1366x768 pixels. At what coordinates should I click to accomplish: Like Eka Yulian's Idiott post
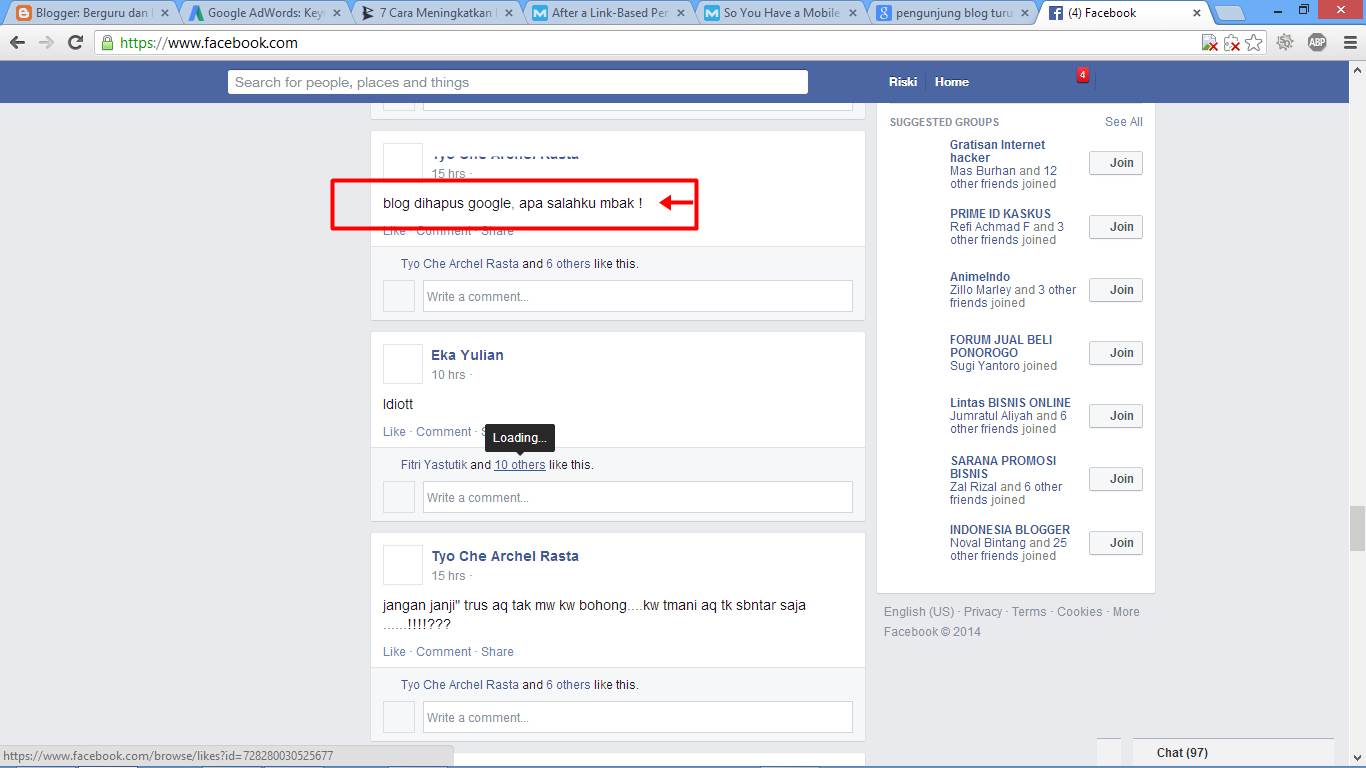click(394, 432)
